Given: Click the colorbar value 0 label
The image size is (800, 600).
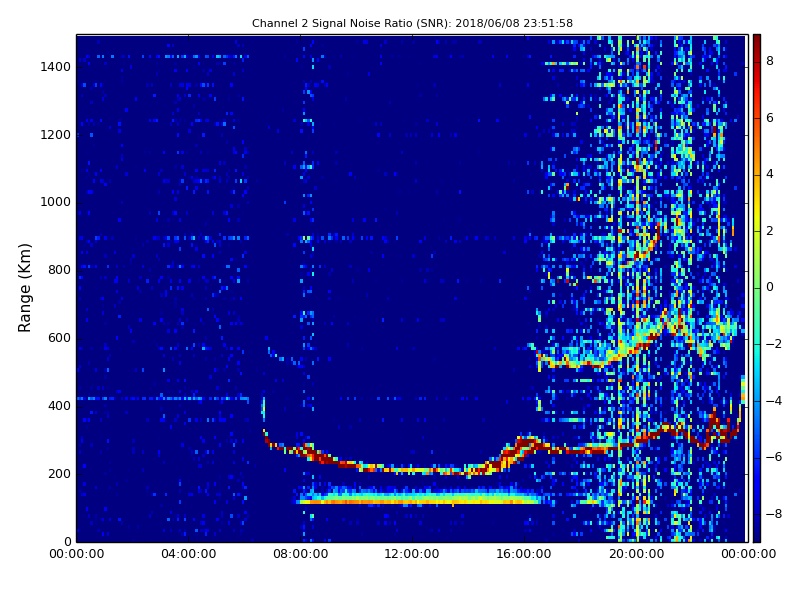Looking at the screenshot, I should click(770, 287).
